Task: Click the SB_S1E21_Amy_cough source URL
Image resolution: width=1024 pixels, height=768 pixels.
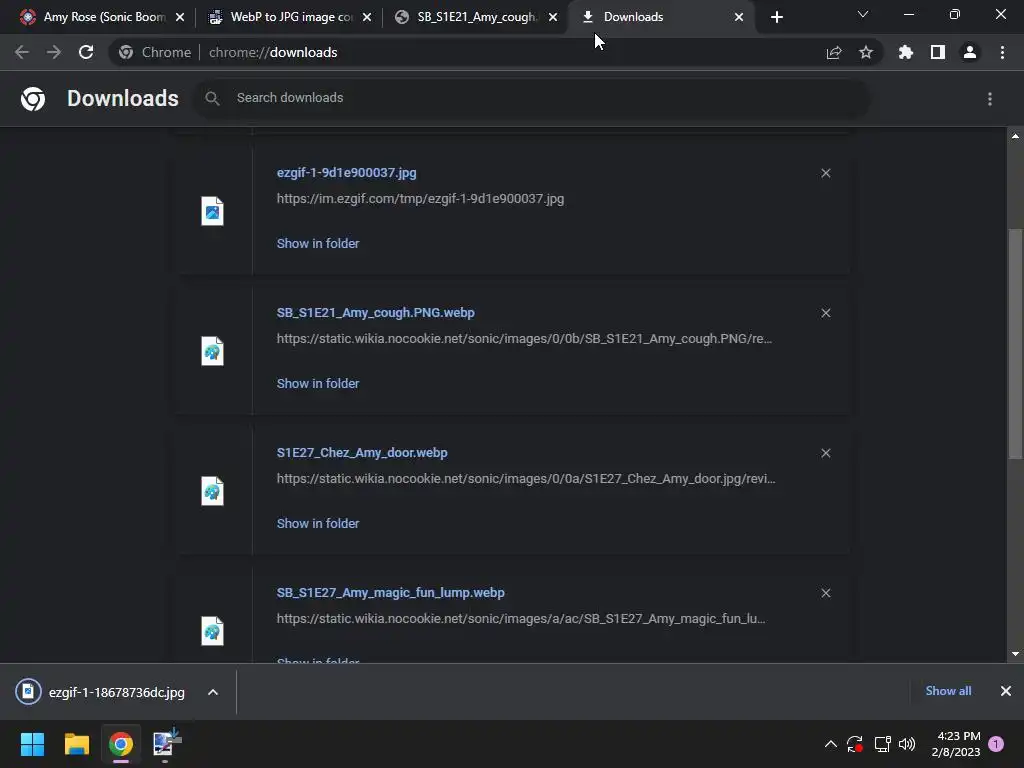Action: 524,338
